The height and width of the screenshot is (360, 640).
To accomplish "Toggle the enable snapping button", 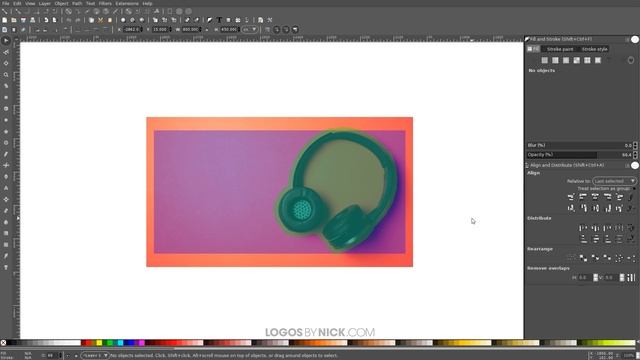I will pyautogui.click(x=4, y=11).
